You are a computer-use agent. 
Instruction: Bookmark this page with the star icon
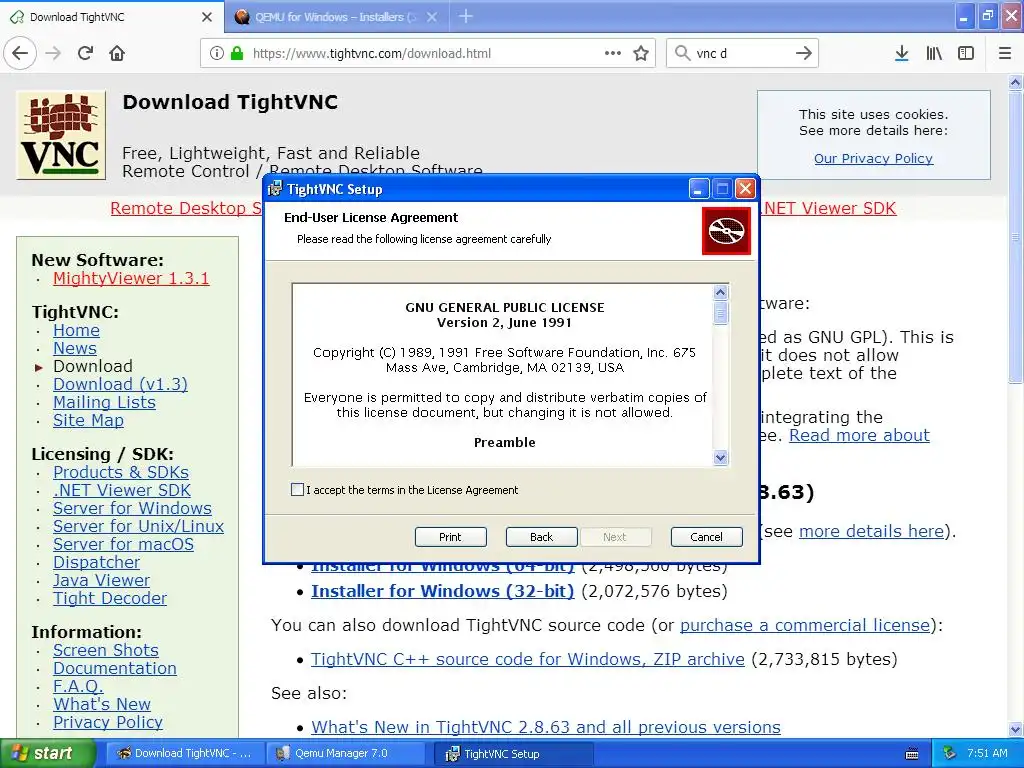[641, 54]
